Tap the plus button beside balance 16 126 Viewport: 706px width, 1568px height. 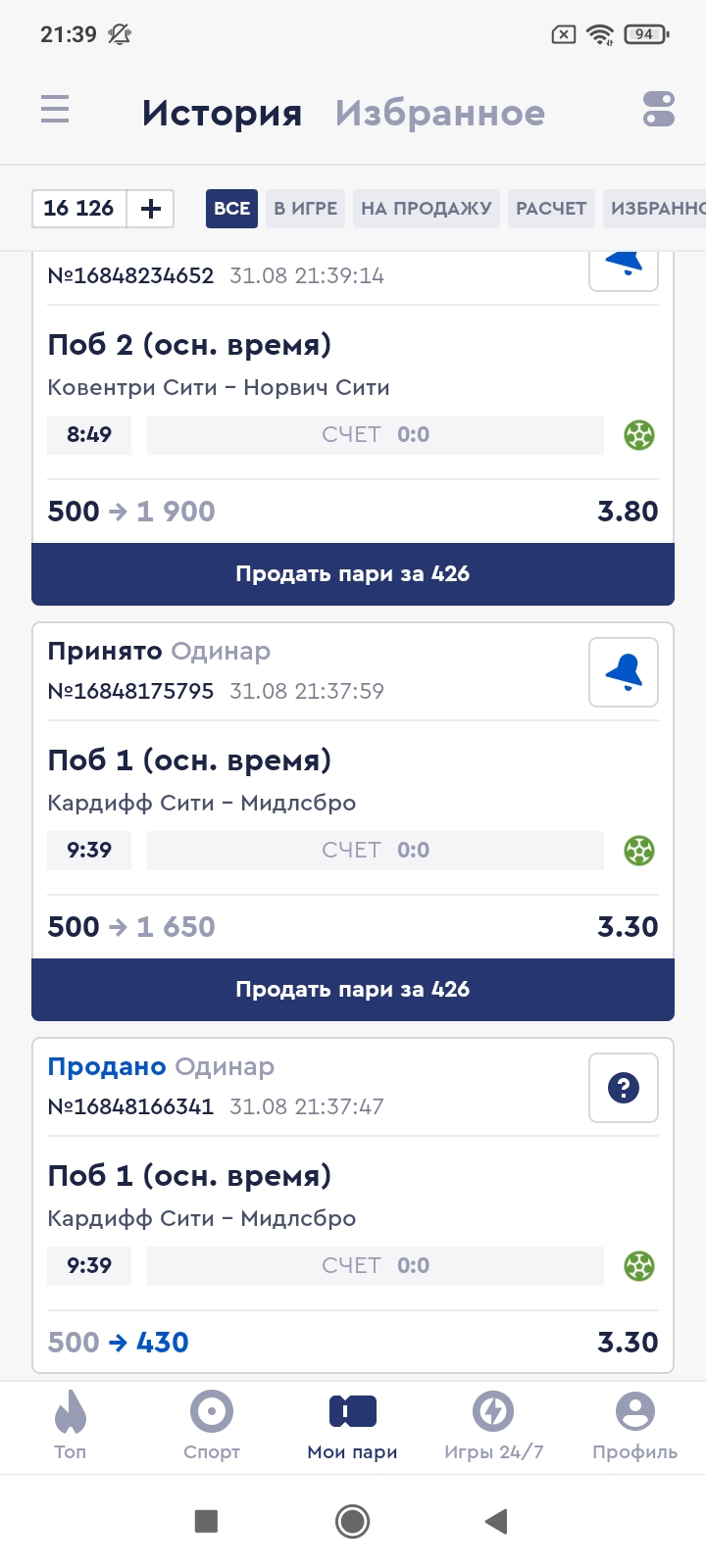click(151, 209)
